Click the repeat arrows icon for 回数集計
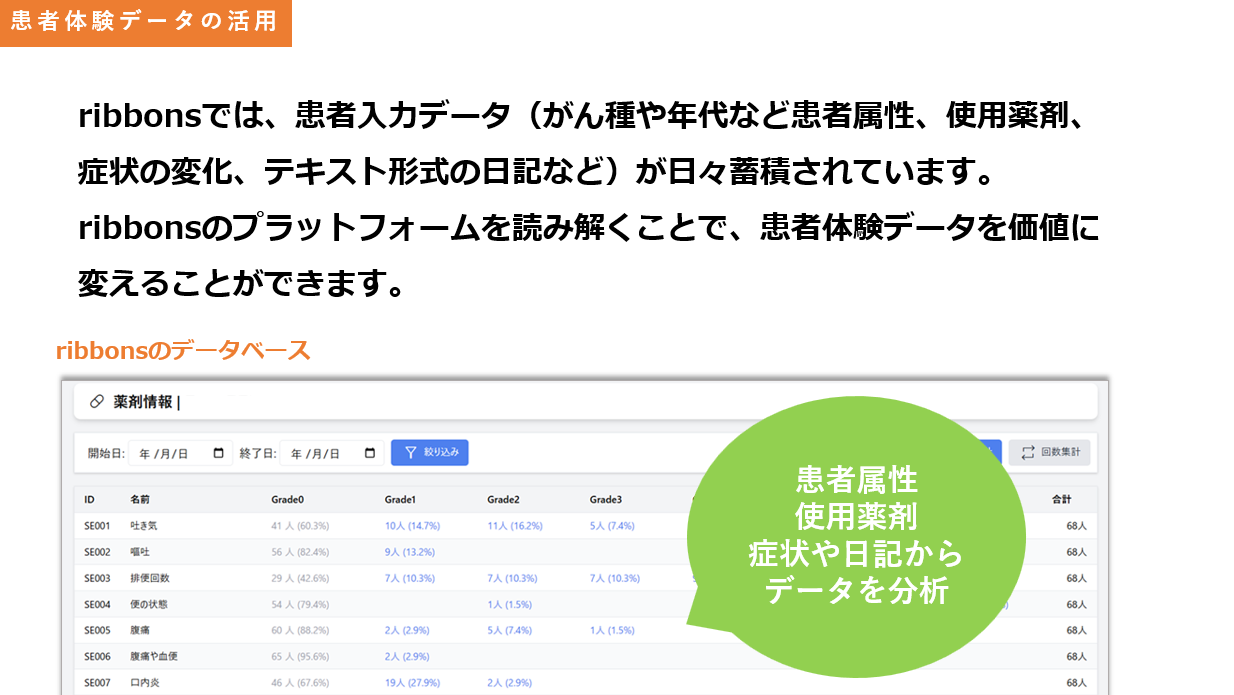Screen dimensions: 1234x695 click(1028, 453)
